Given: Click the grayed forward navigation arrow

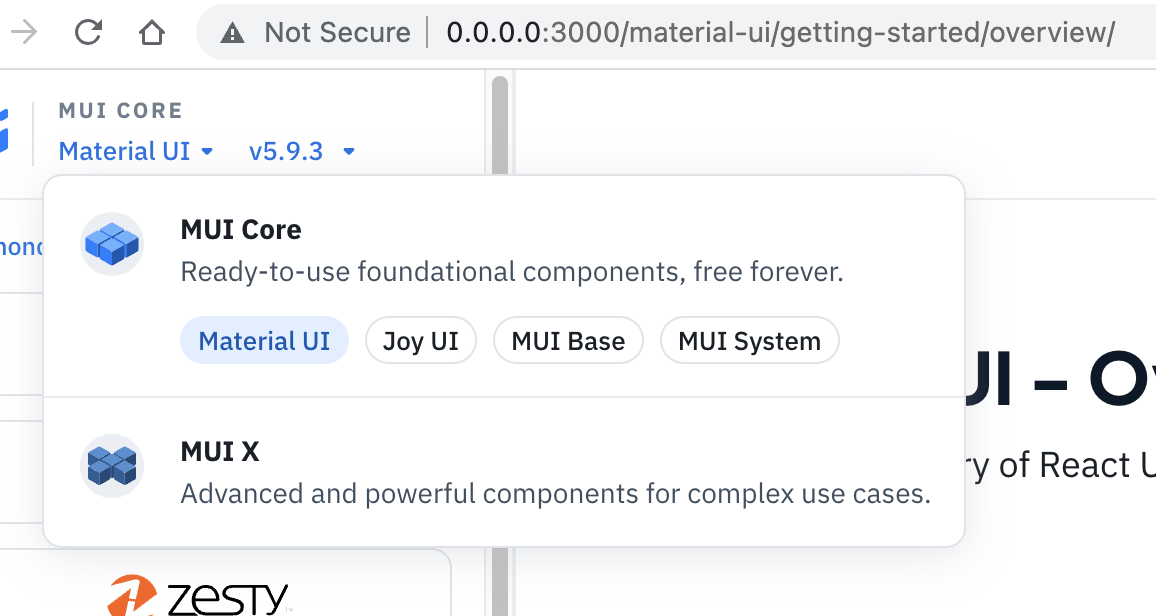Looking at the screenshot, I should [24, 31].
